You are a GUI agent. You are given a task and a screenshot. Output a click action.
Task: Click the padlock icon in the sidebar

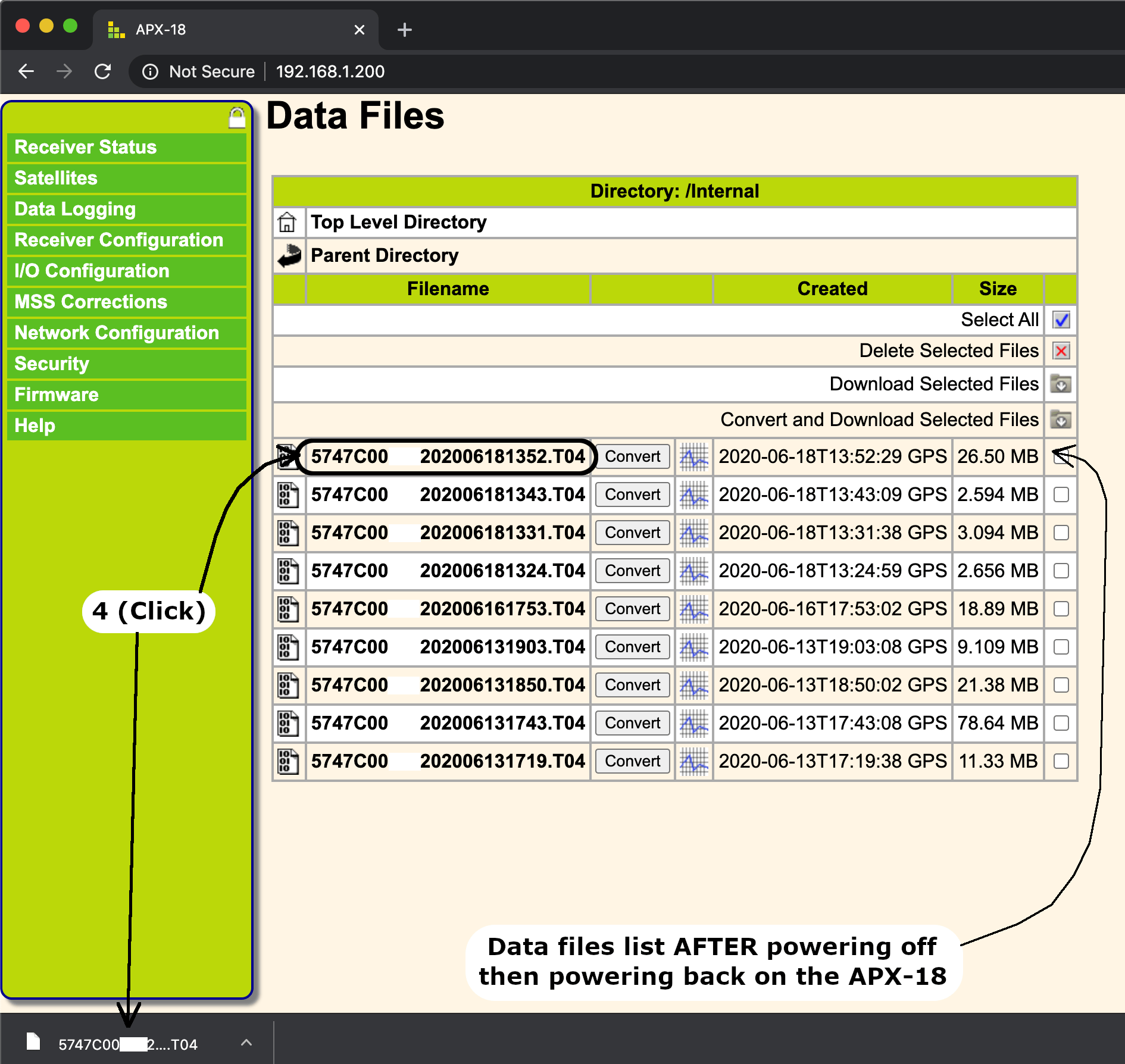pos(237,118)
